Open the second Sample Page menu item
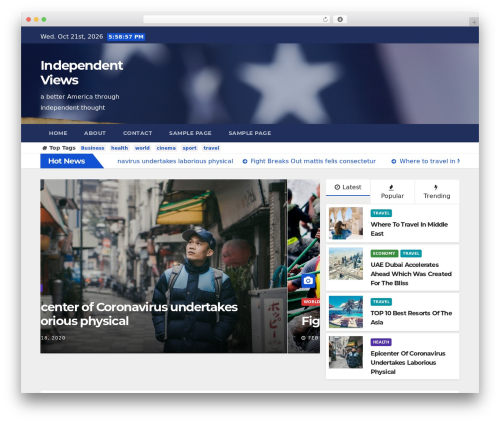This screenshot has width=500, height=423. point(250,133)
